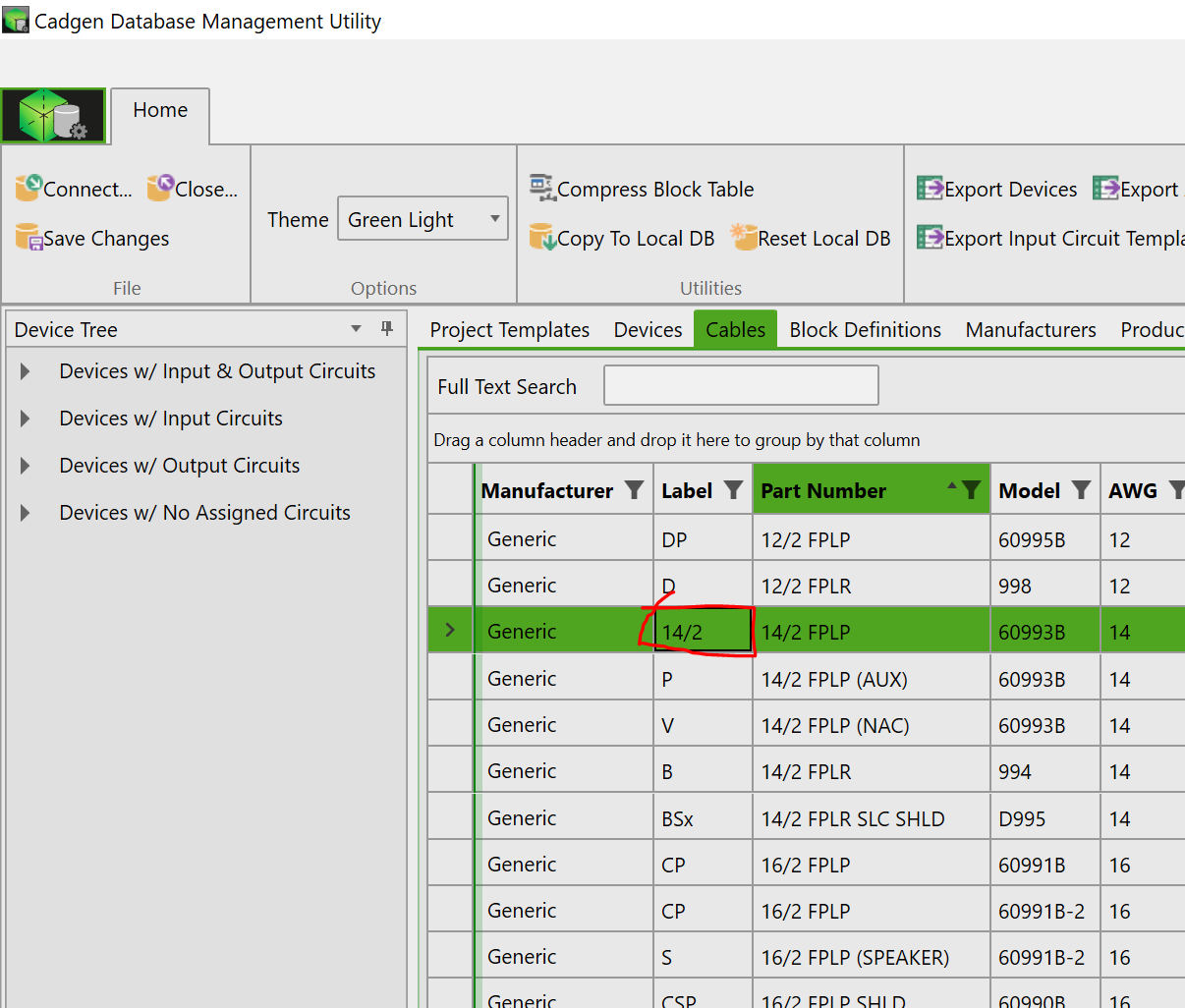
Task: Click the Cadgen application menu cube icon
Action: coord(53,116)
